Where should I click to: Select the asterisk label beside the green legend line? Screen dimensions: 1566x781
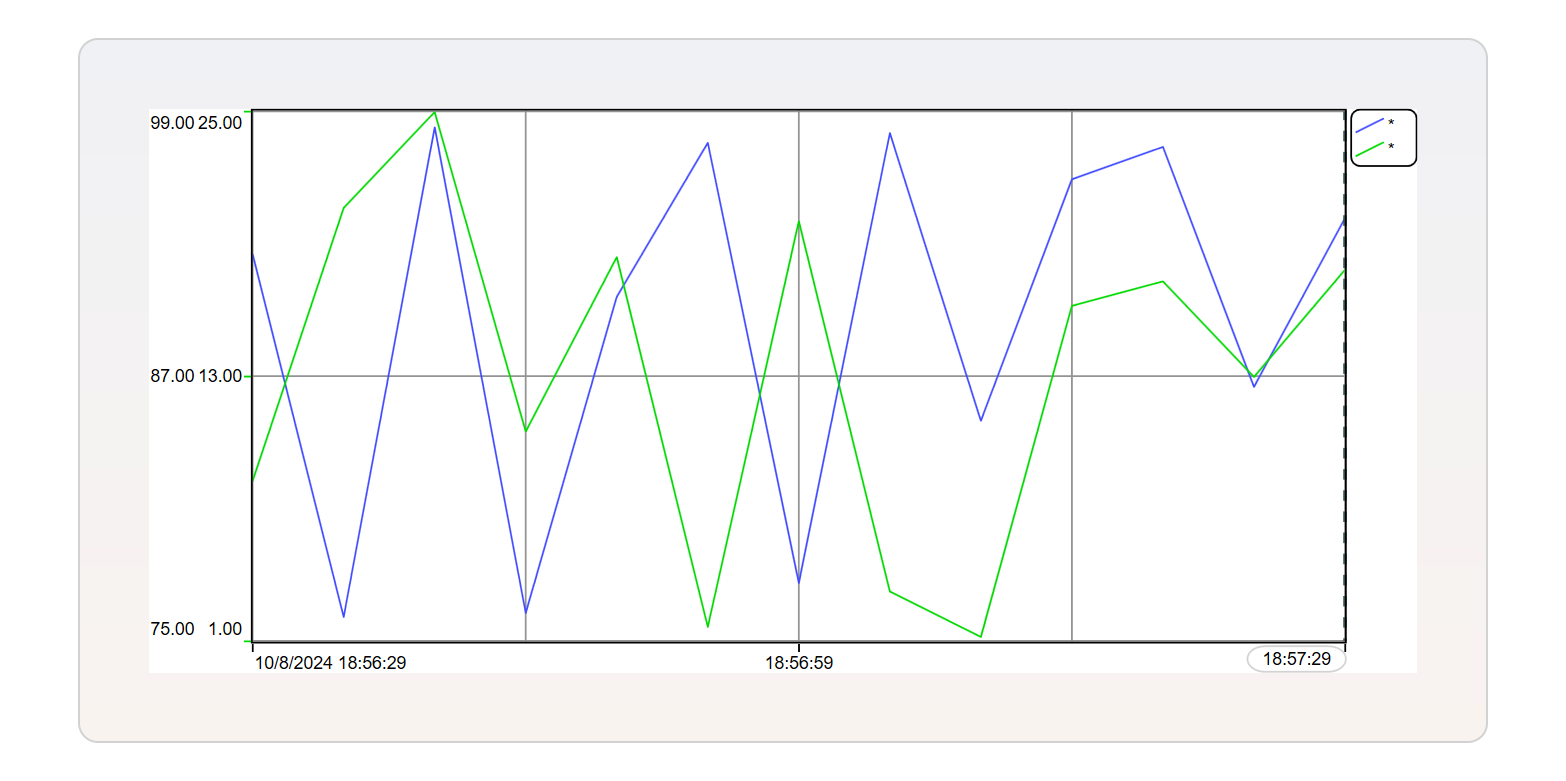(x=1391, y=148)
